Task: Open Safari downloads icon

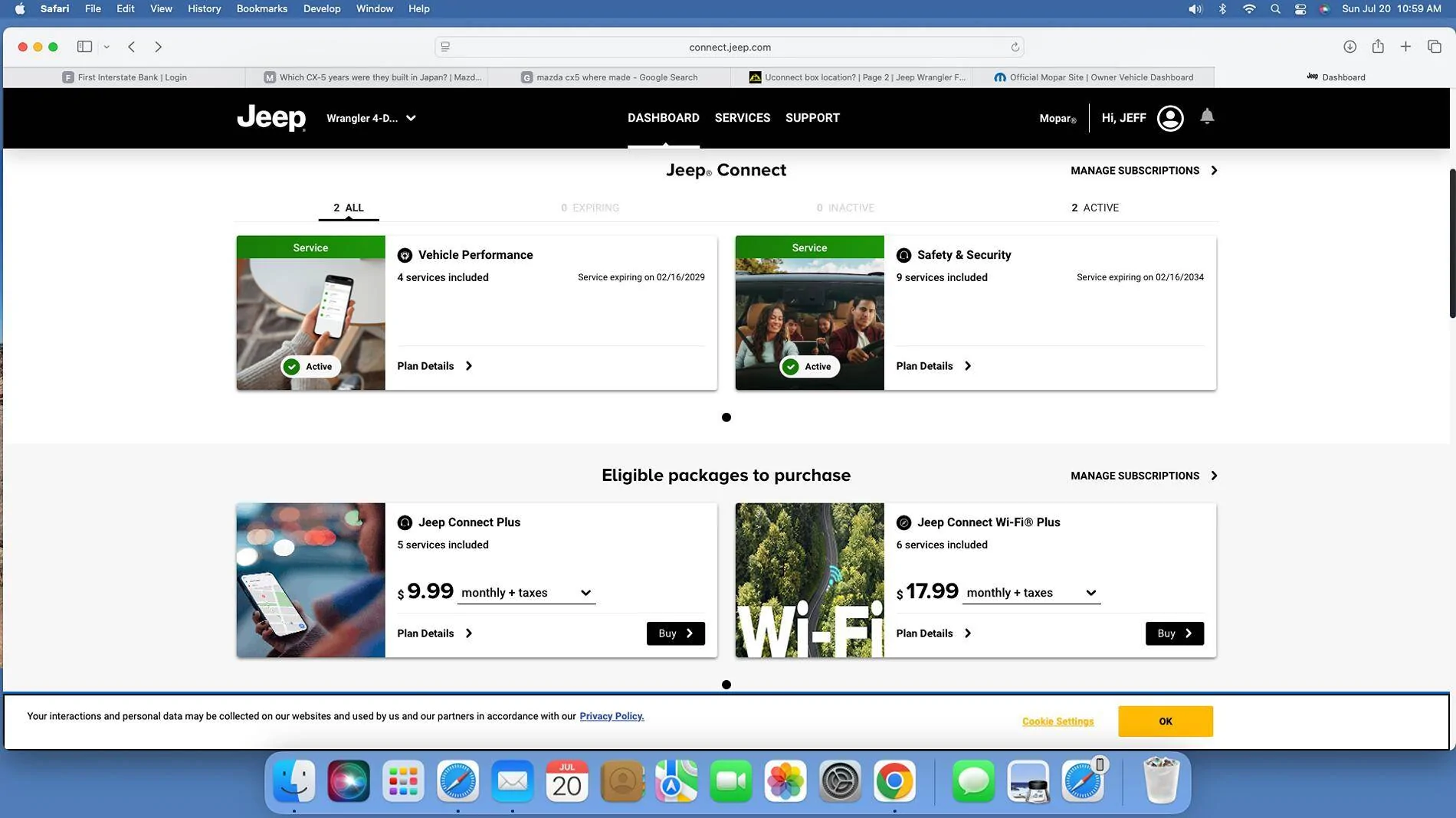Action: 1349,47
